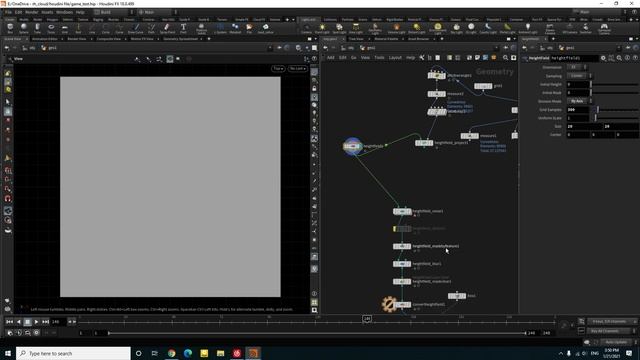Image resolution: width=640 pixels, height=360 pixels.
Task: Stop timeline playback
Action: [x=27, y=322]
